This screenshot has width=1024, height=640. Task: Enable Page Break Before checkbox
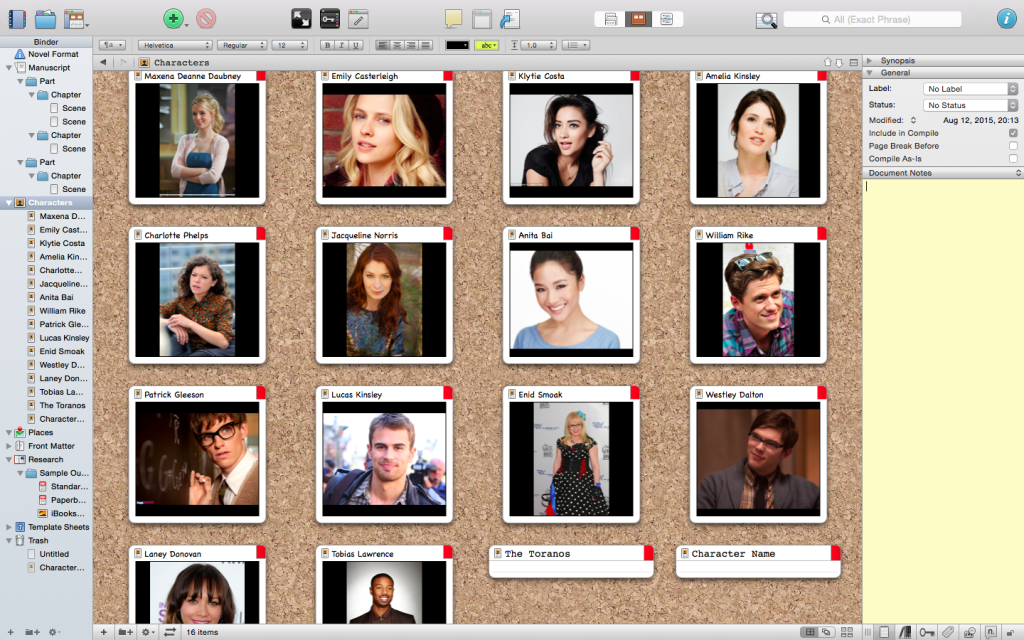pos(1013,146)
